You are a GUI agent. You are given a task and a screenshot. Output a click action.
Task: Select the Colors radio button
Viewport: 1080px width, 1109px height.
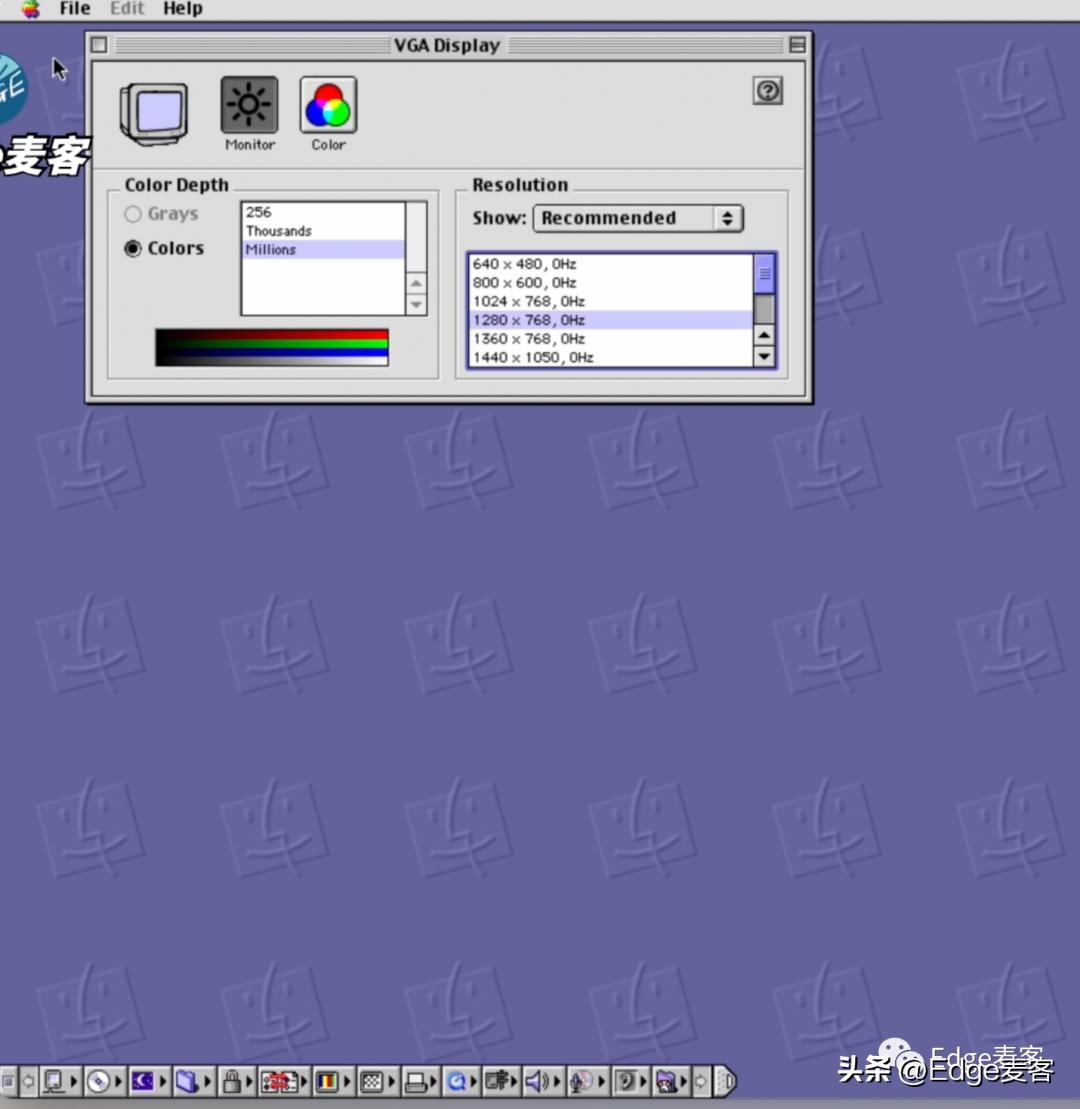(133, 249)
